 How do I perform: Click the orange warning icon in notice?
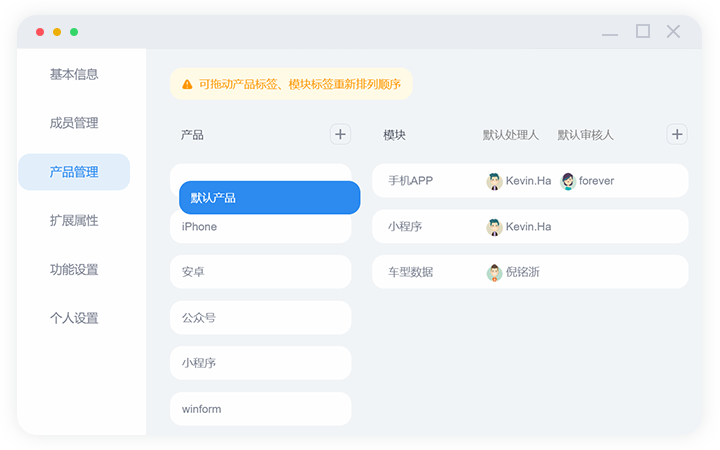pyautogui.click(x=187, y=85)
